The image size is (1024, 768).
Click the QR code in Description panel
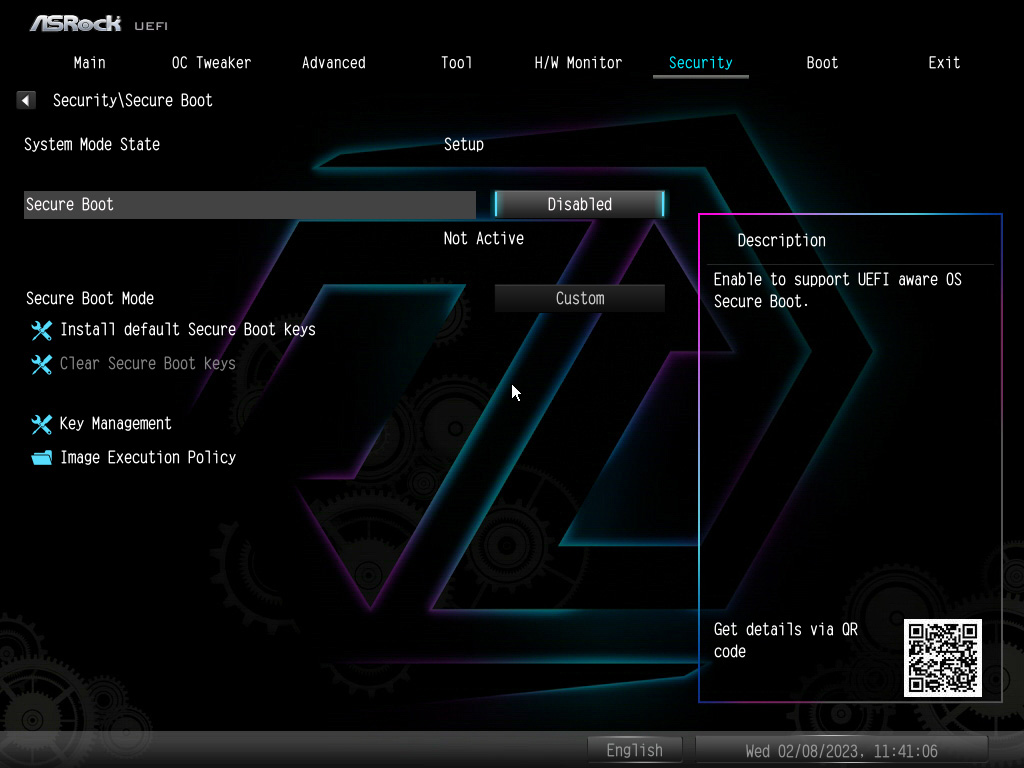tap(942, 658)
